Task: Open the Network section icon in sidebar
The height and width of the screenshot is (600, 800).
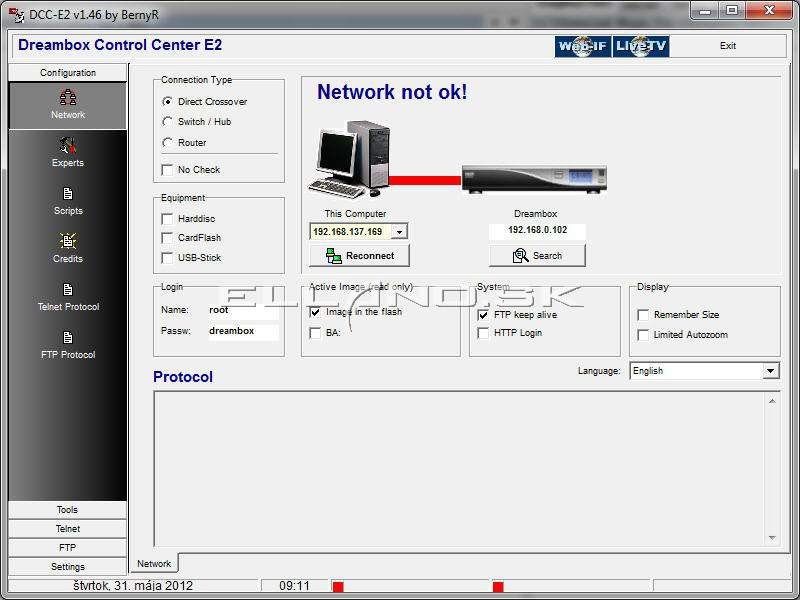Action: [68, 97]
